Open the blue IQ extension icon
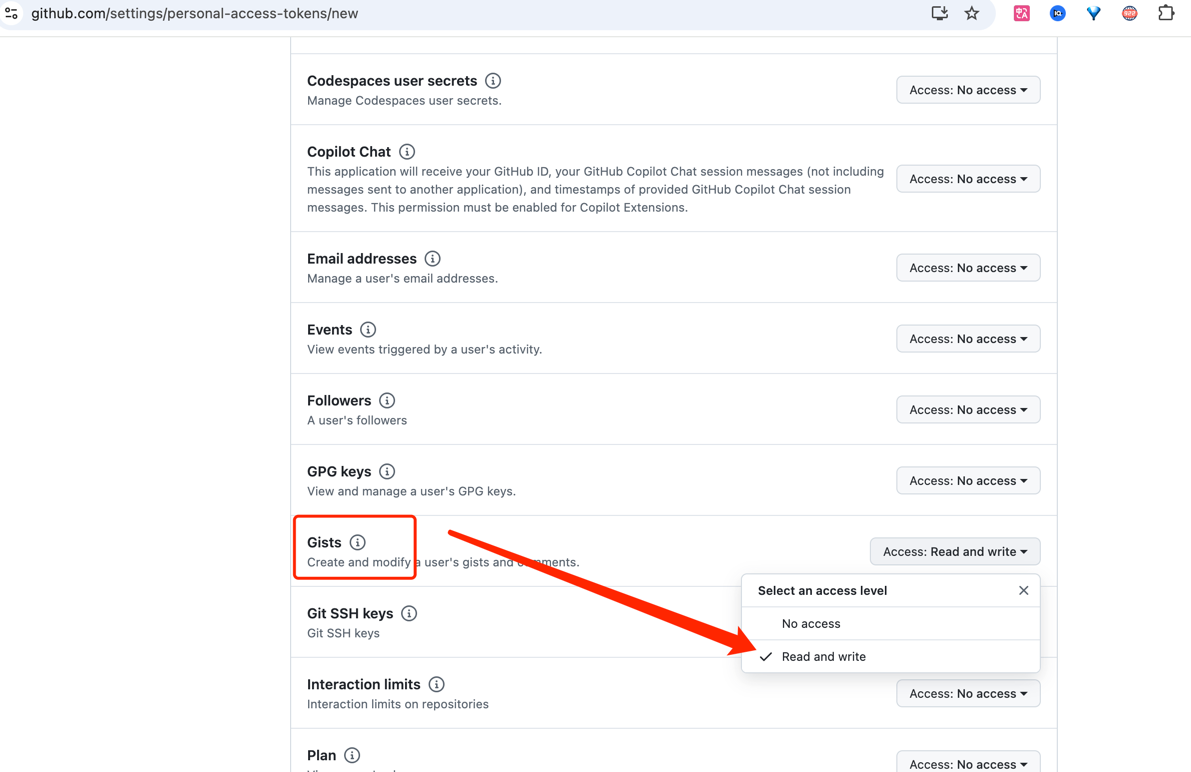This screenshot has height=772, width=1191. pyautogui.click(x=1057, y=13)
